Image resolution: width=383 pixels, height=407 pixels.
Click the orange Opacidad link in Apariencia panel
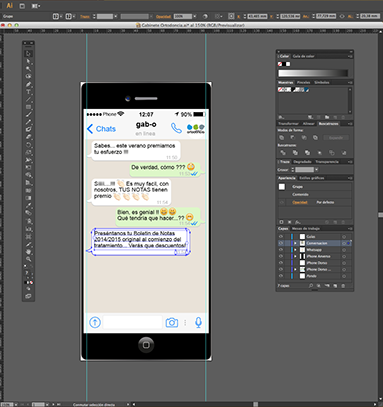(300, 202)
